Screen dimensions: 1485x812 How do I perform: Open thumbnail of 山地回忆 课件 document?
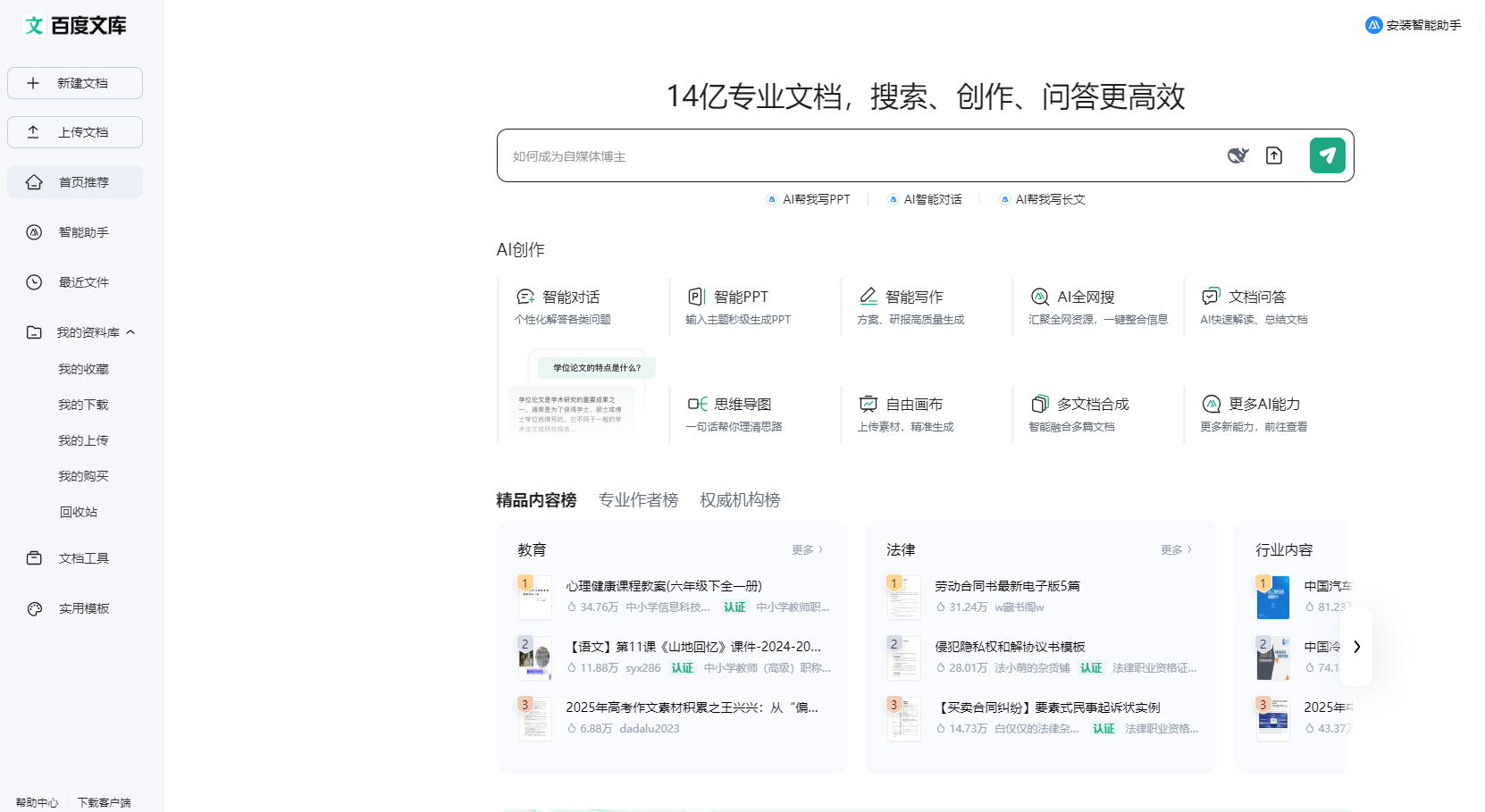pos(534,658)
